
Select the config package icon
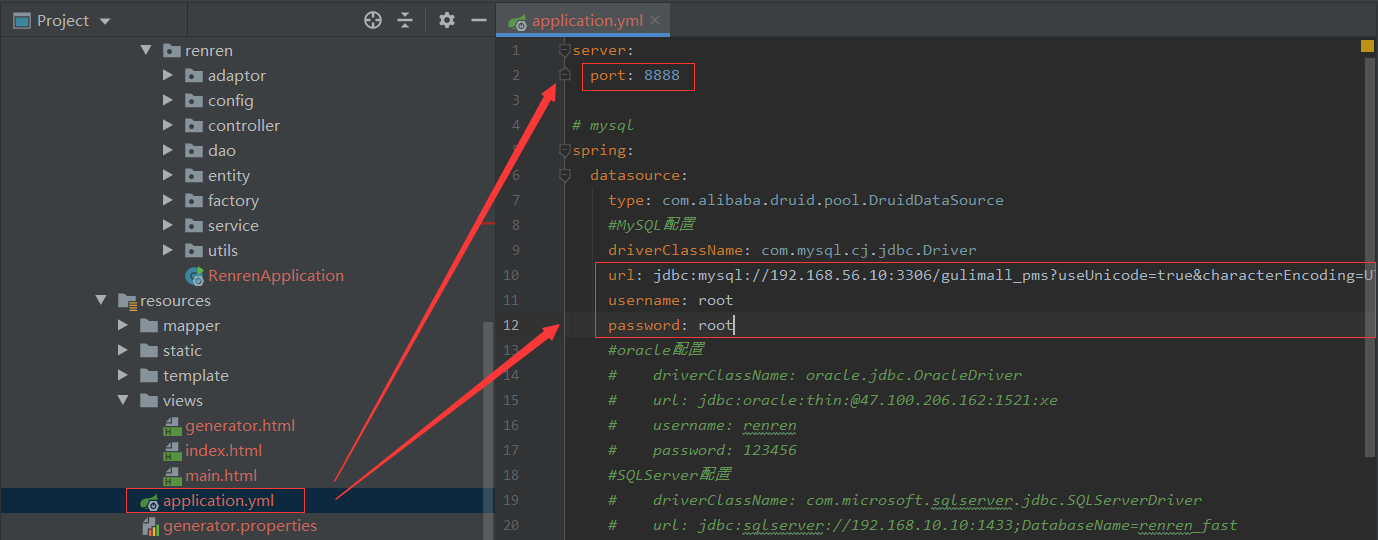[x=193, y=100]
